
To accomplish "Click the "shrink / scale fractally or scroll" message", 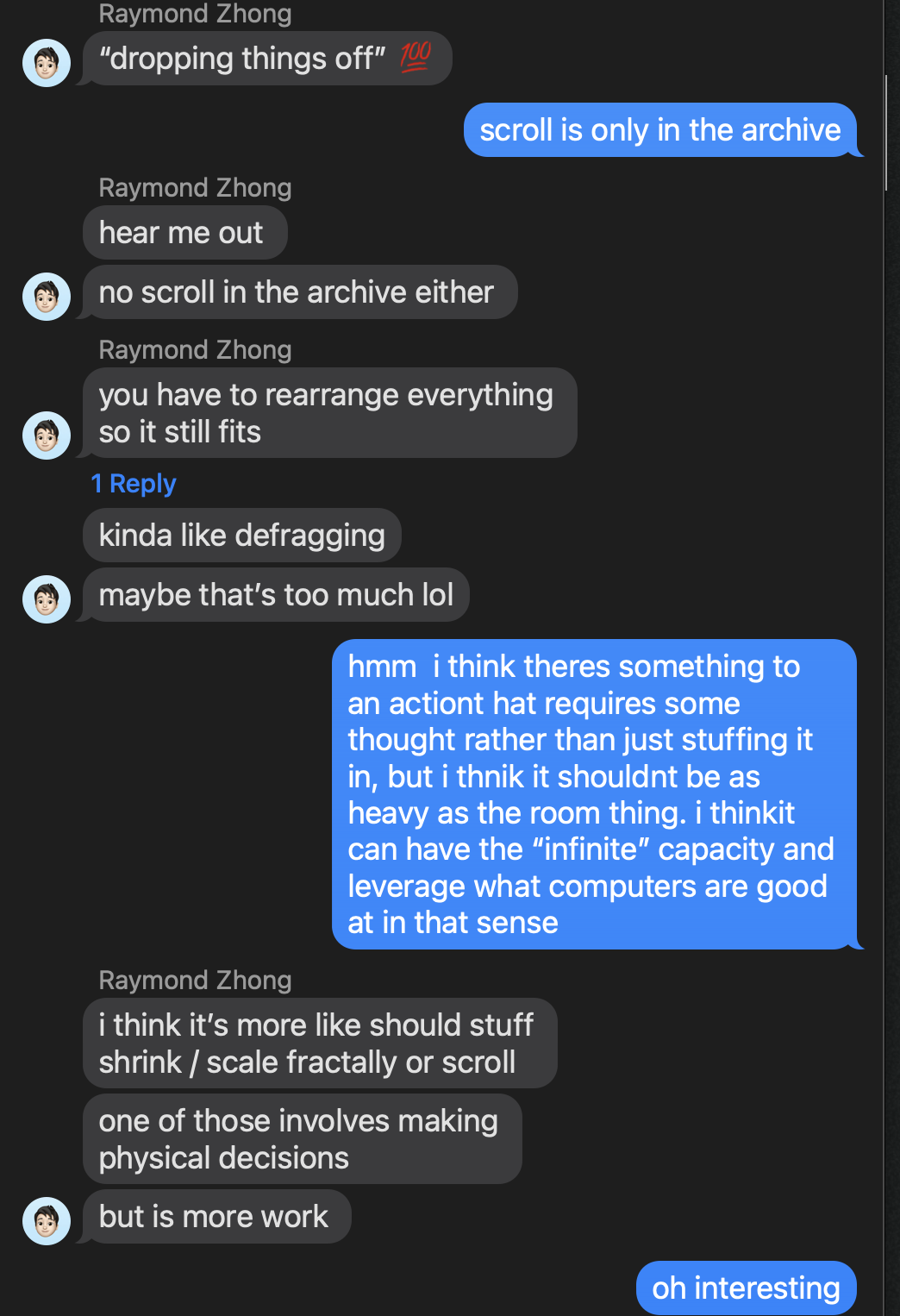I will click(319, 1043).
